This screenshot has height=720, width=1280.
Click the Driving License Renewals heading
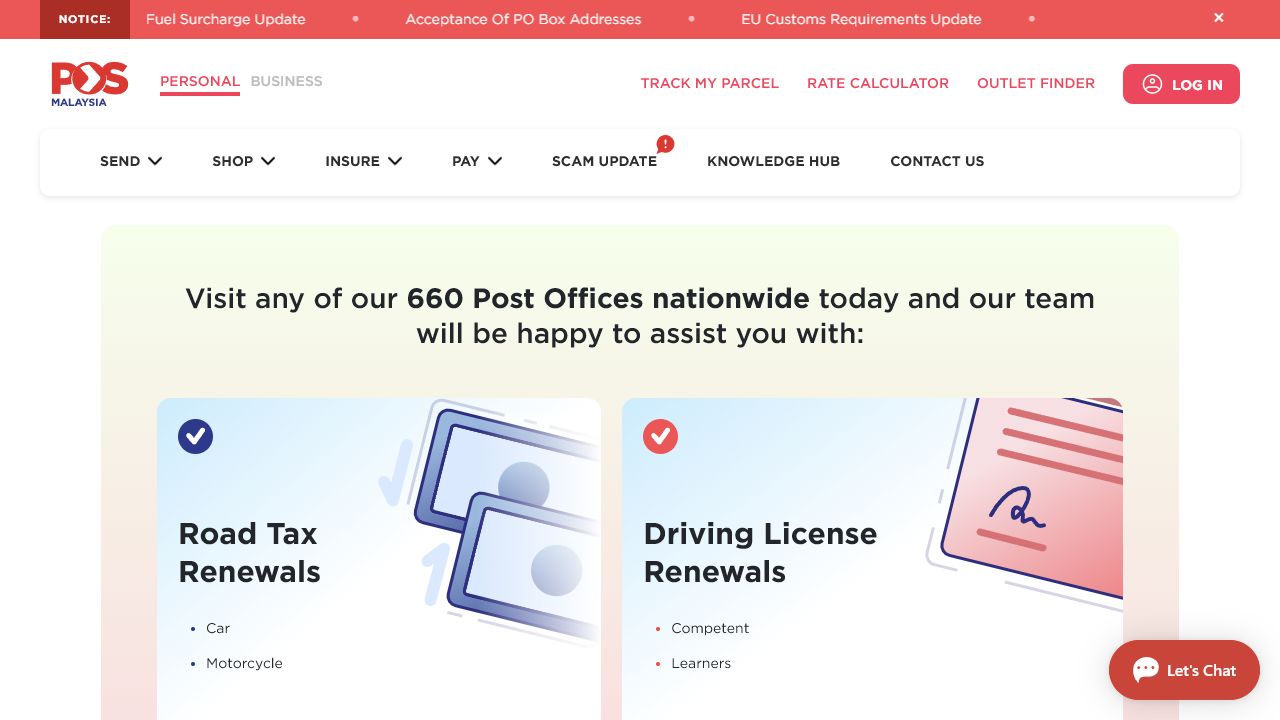coord(760,553)
